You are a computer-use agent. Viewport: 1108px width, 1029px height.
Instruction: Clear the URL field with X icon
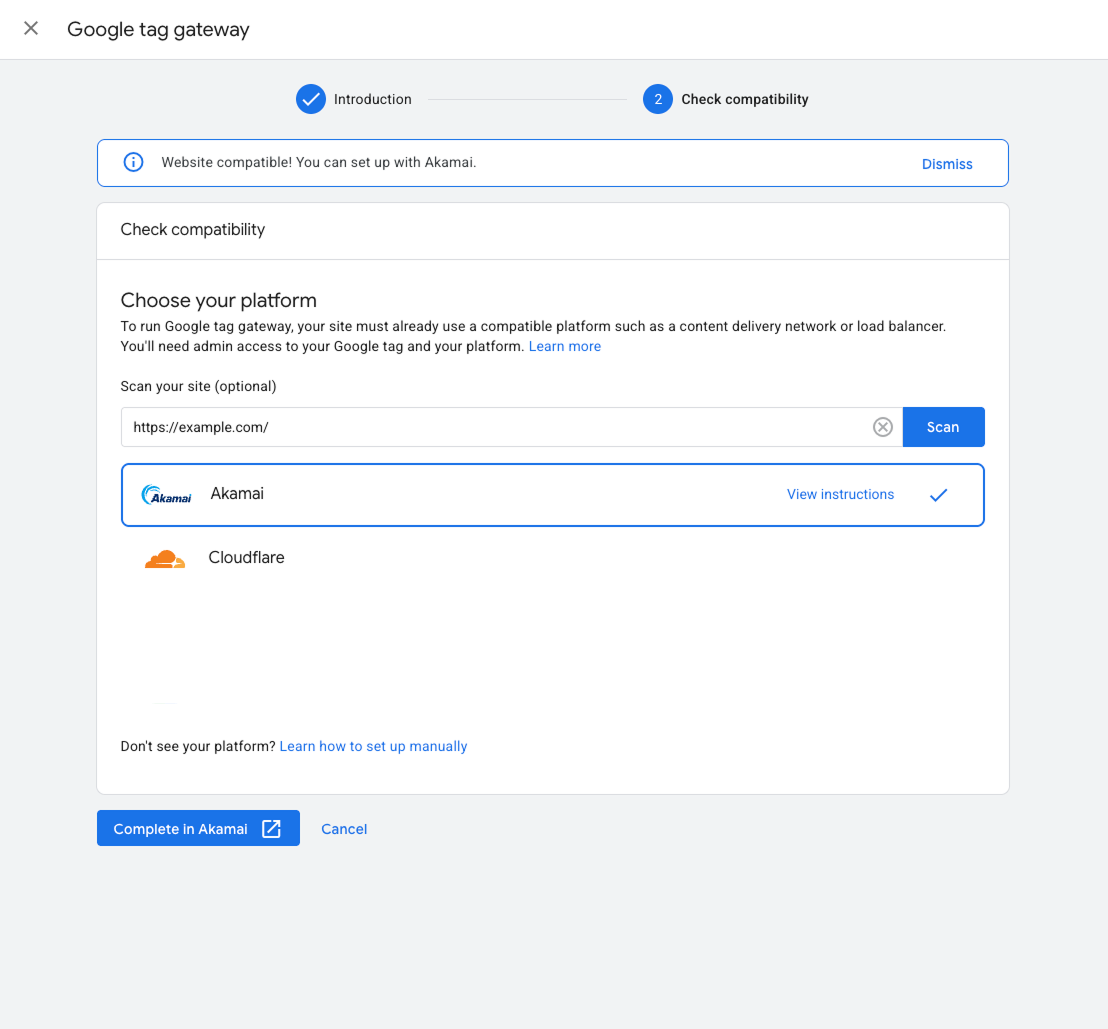click(883, 427)
